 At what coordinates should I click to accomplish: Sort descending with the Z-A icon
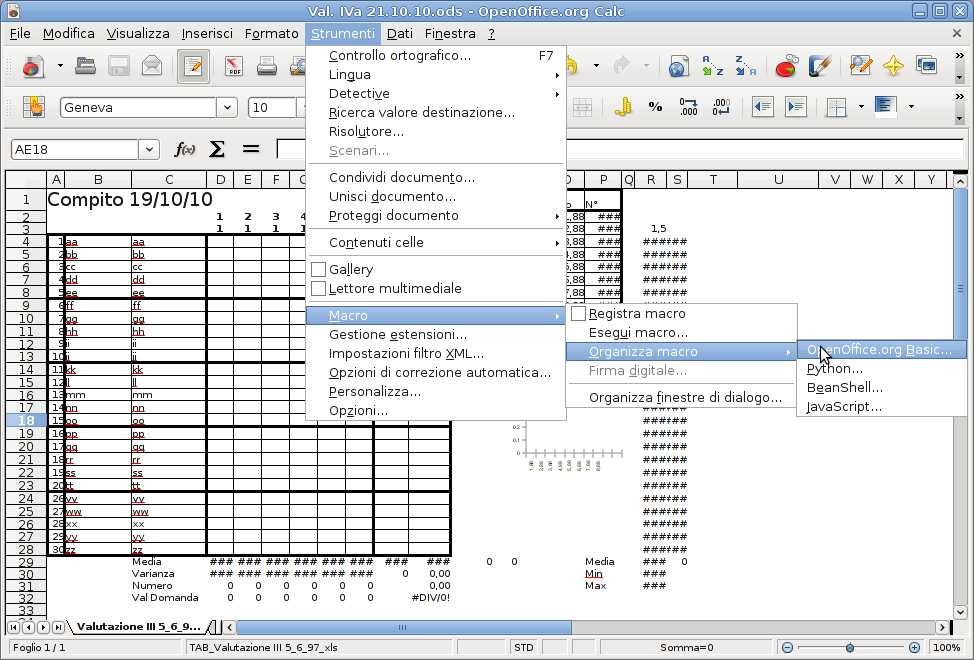pyautogui.click(x=745, y=66)
